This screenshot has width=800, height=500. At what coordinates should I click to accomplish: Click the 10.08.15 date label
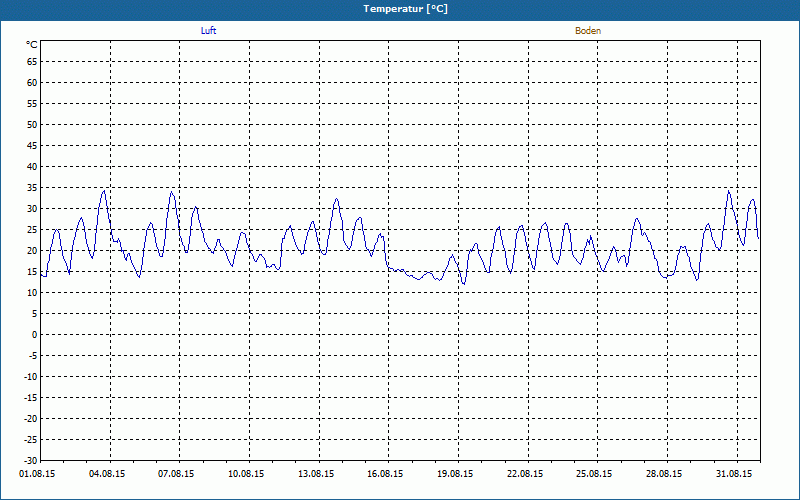[246, 474]
